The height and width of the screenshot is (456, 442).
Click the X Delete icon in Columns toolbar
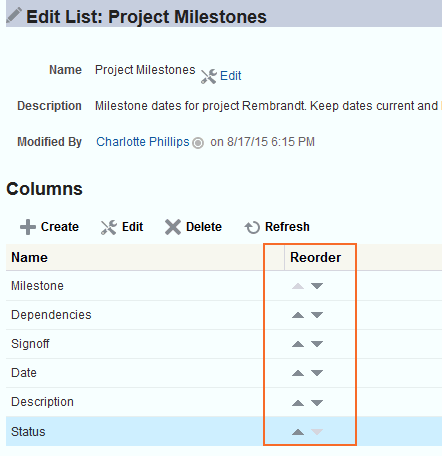[173, 227]
